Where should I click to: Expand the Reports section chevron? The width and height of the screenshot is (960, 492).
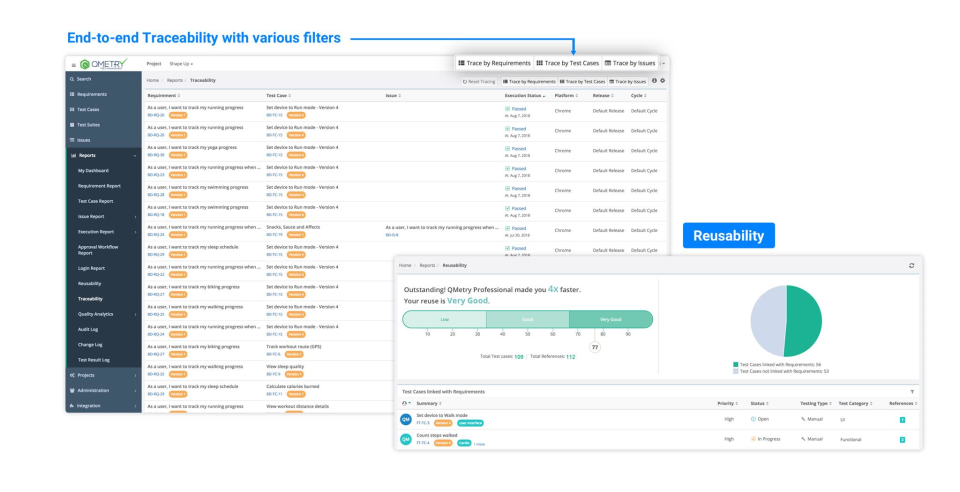135,156
